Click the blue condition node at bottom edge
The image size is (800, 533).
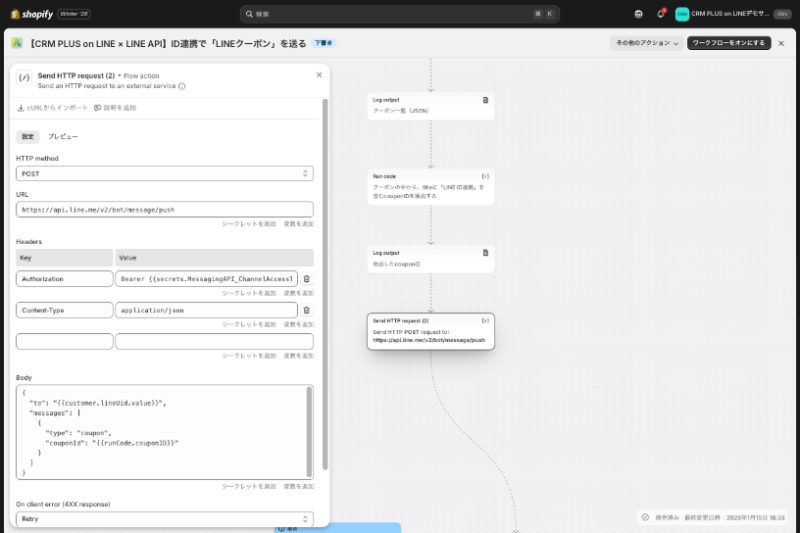point(337,528)
